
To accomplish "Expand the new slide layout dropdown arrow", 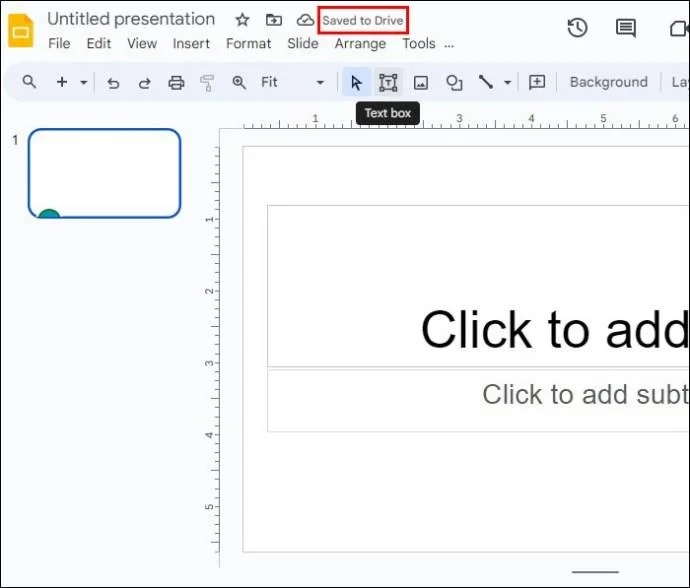I will 84,82.
